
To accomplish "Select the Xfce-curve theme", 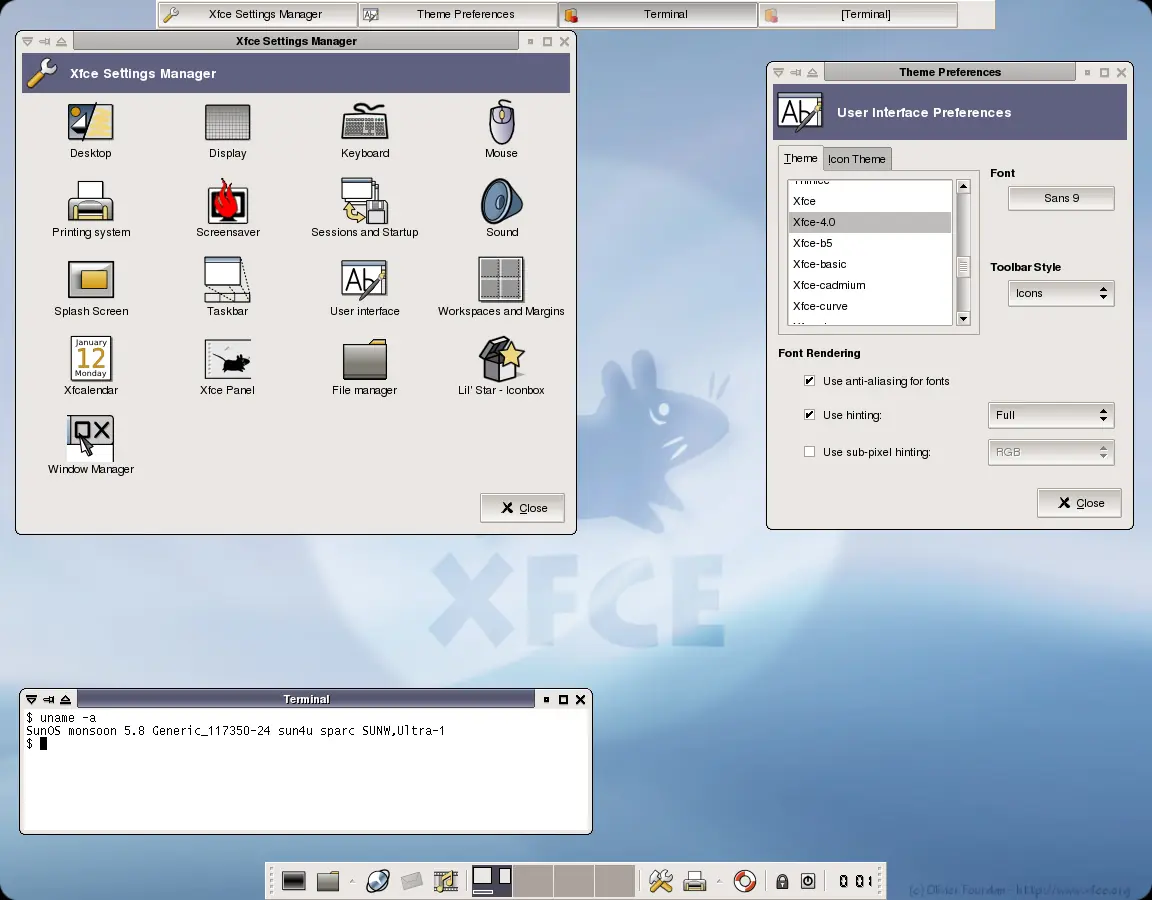I will 870,306.
